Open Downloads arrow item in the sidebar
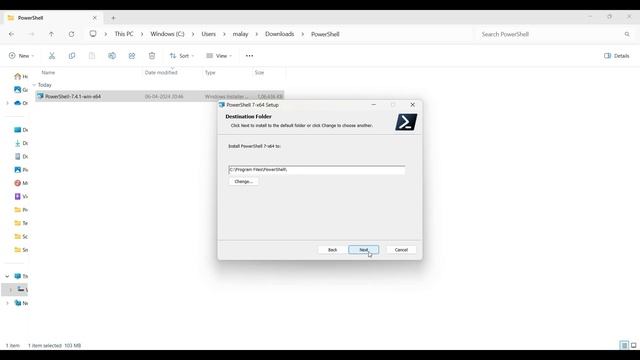Screen dimensions: 640x360 click(x=21, y=143)
